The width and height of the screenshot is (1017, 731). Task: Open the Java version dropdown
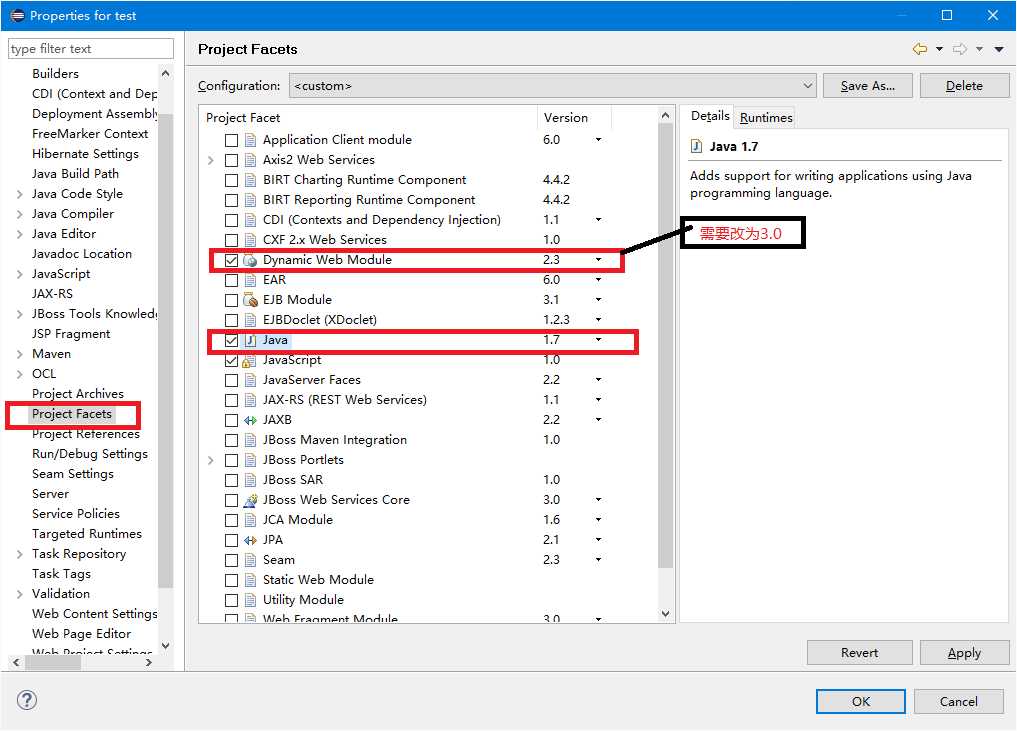pos(598,339)
